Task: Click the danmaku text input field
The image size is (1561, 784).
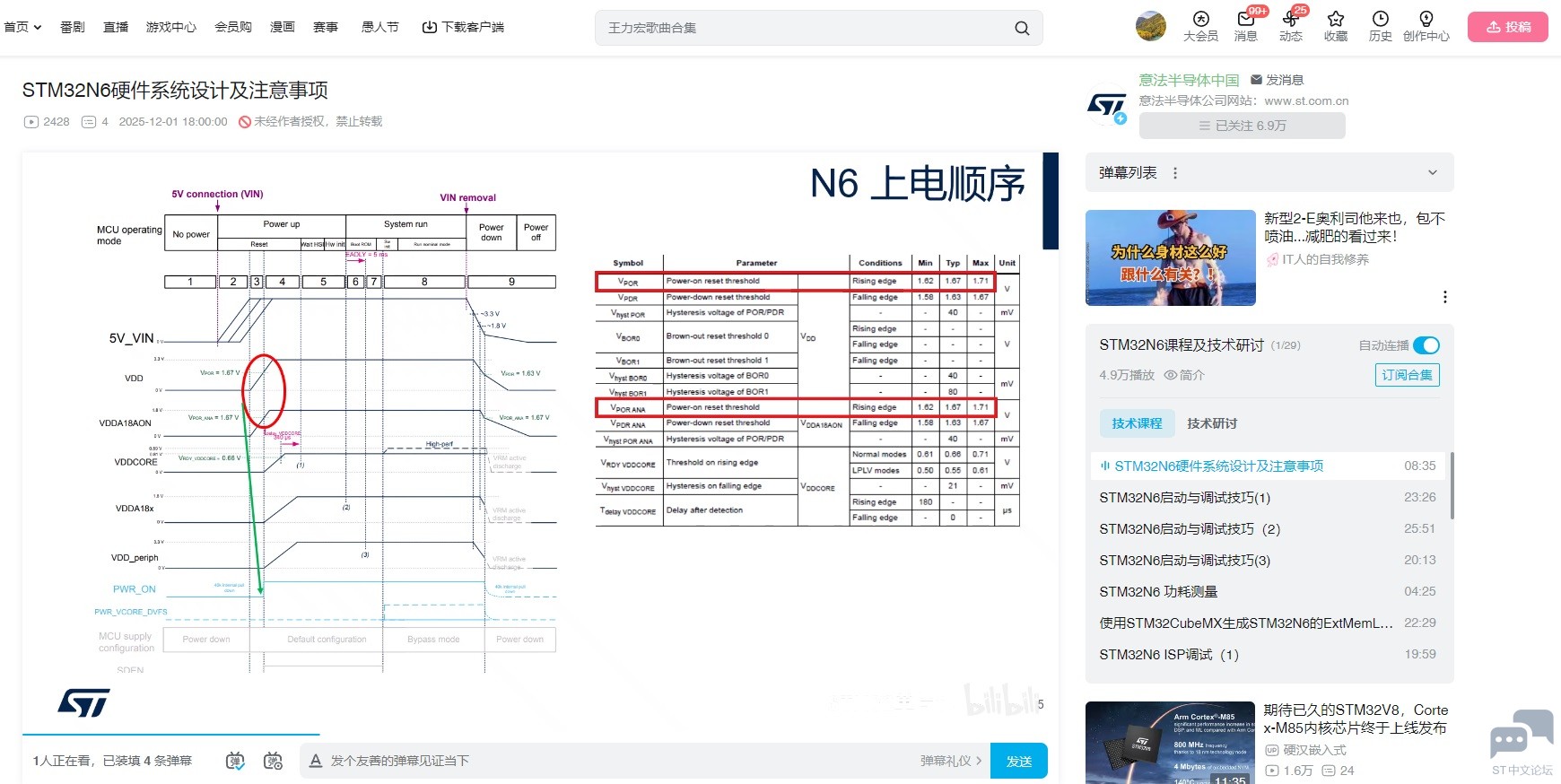Action: point(619,761)
